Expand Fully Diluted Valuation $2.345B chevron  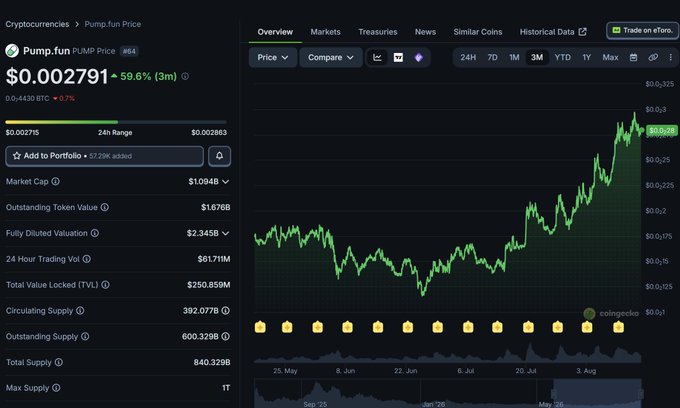click(226, 233)
